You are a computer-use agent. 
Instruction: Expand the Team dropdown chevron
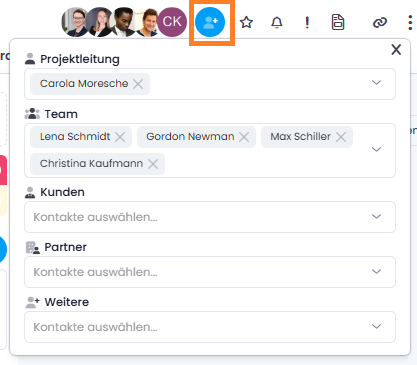coord(376,149)
